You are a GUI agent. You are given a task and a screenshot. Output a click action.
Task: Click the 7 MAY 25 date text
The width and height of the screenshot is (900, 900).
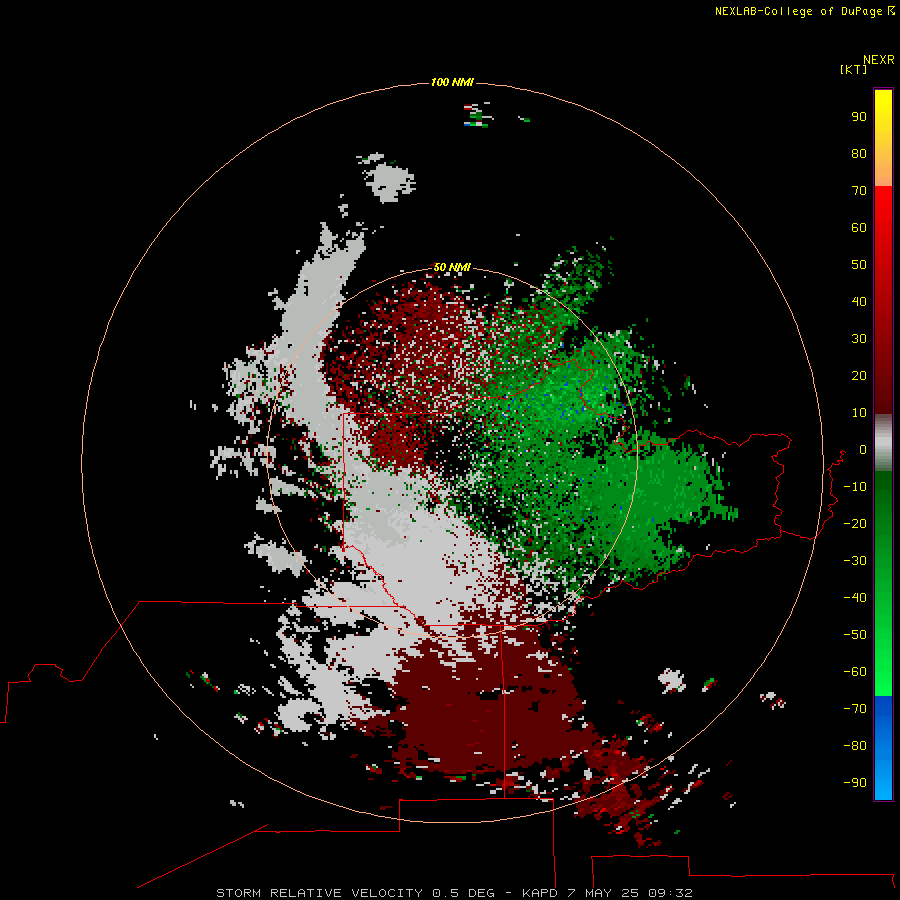coord(604,893)
